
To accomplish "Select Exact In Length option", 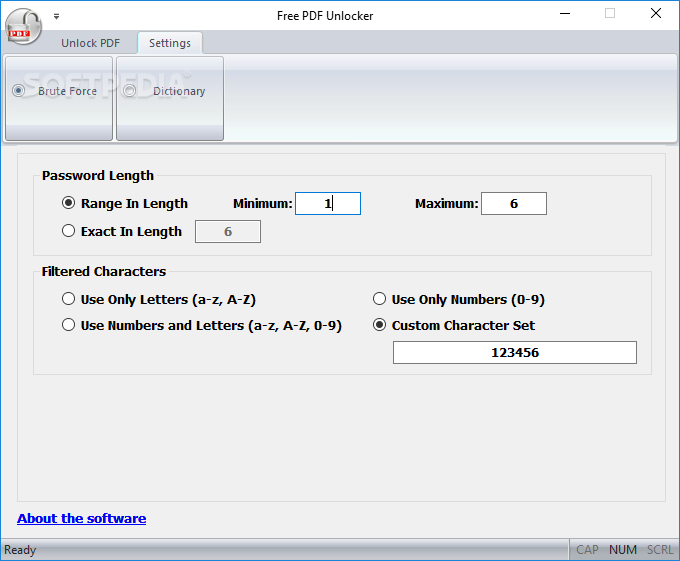I will [122, 231].
